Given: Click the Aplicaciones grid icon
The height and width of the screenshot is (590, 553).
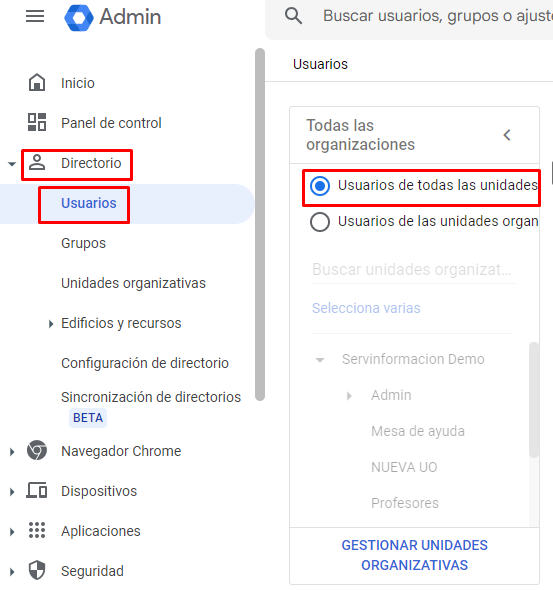Looking at the screenshot, I should tap(37, 530).
